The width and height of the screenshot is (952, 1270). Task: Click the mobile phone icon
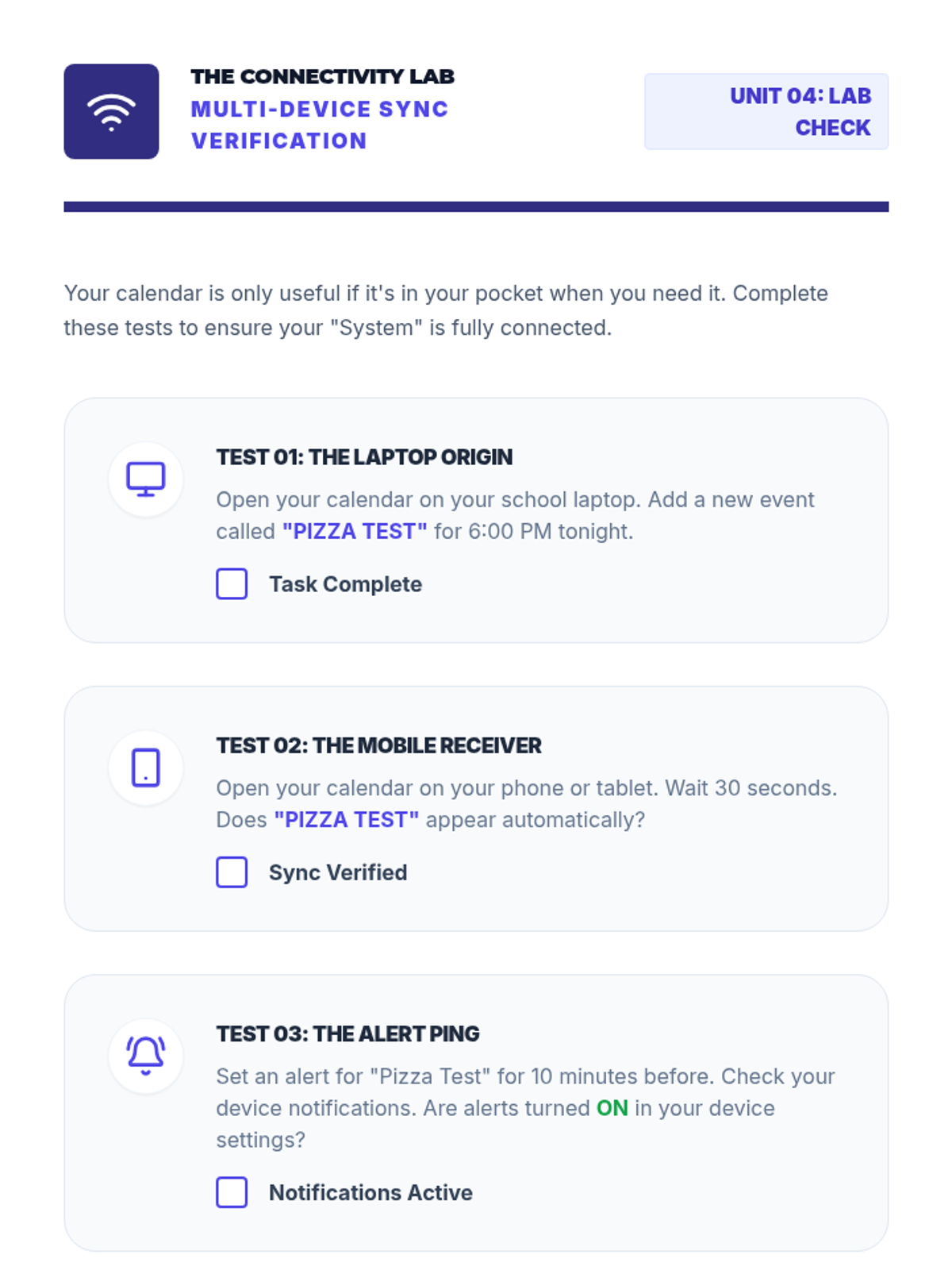click(x=146, y=768)
